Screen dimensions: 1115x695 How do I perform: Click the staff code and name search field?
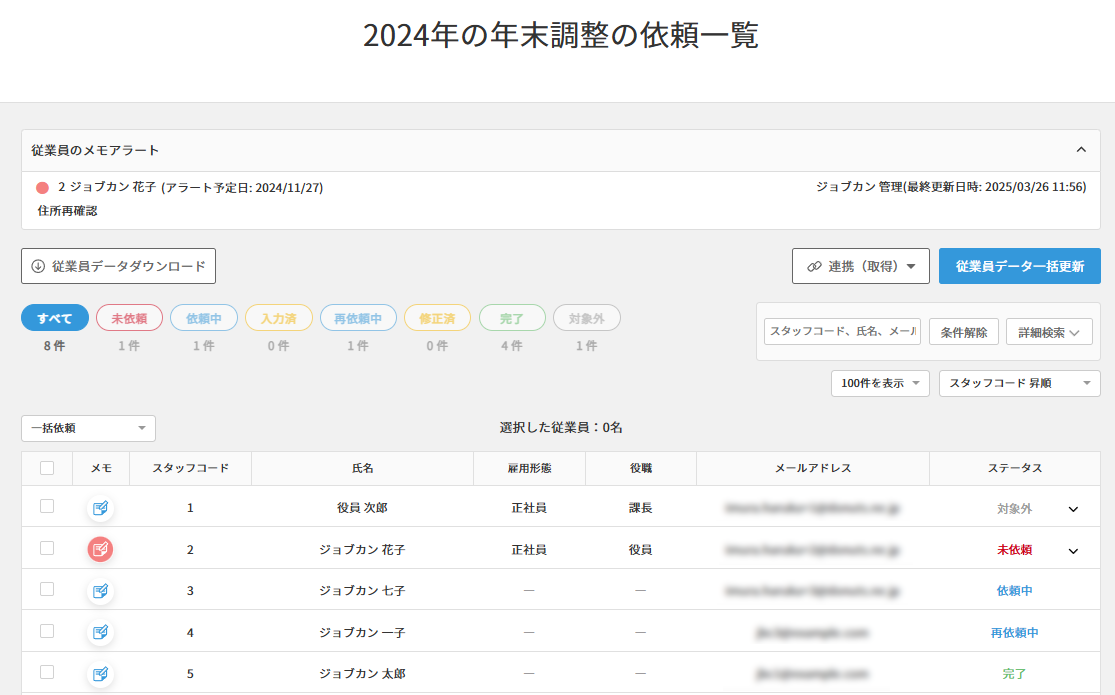843,331
